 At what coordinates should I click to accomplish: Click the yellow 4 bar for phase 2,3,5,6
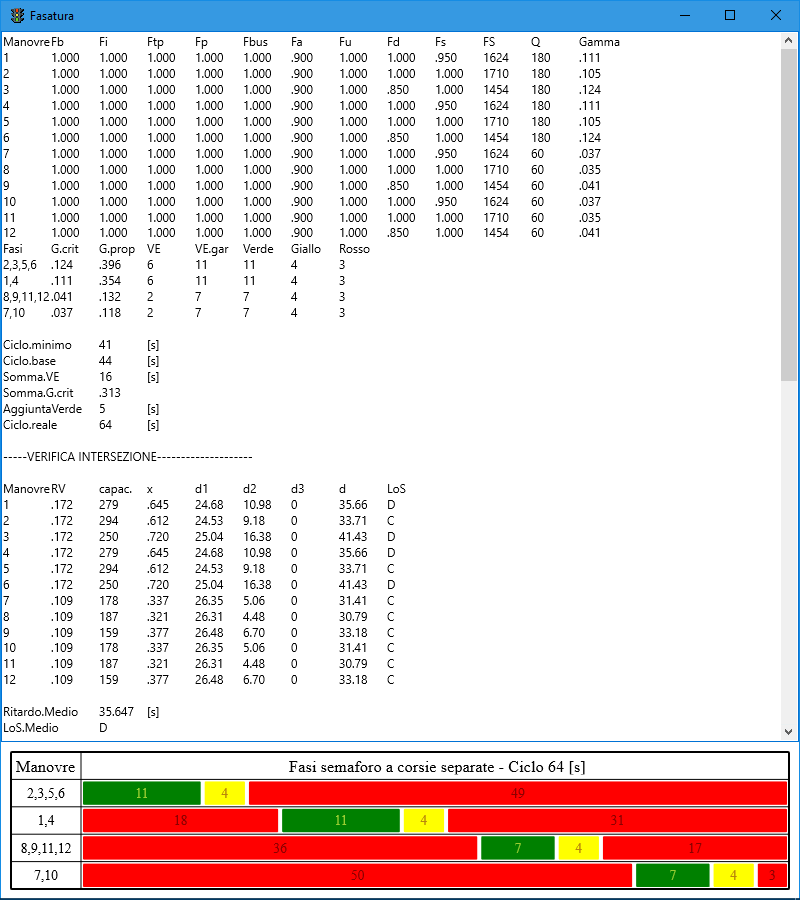tap(224, 793)
